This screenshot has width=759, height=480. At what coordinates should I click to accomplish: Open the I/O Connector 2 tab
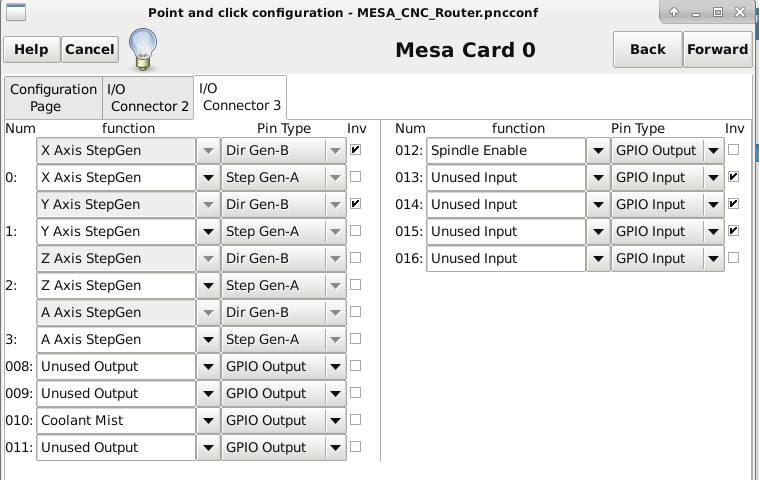[x=147, y=98]
